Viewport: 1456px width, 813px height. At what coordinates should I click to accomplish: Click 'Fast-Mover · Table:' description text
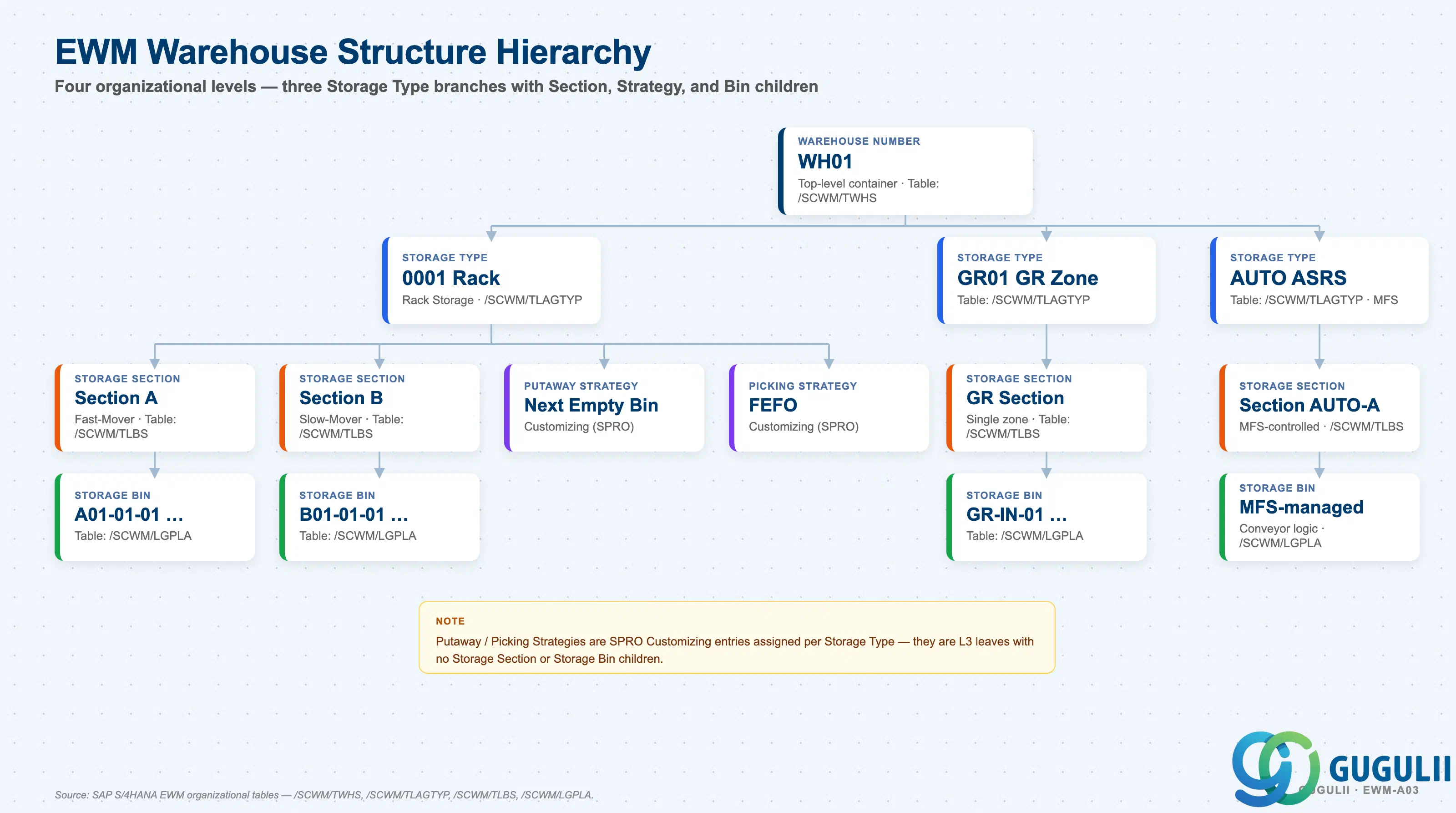click(126, 420)
